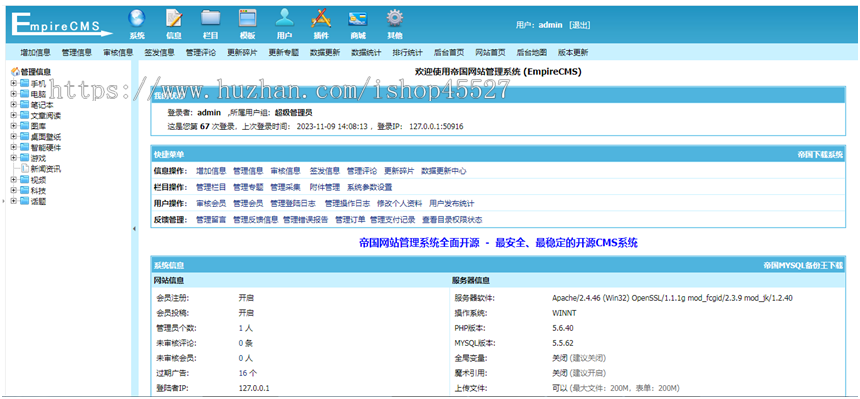Expand the 桌面壁纸 tree node
This screenshot has width=860, height=399.
tap(14, 137)
